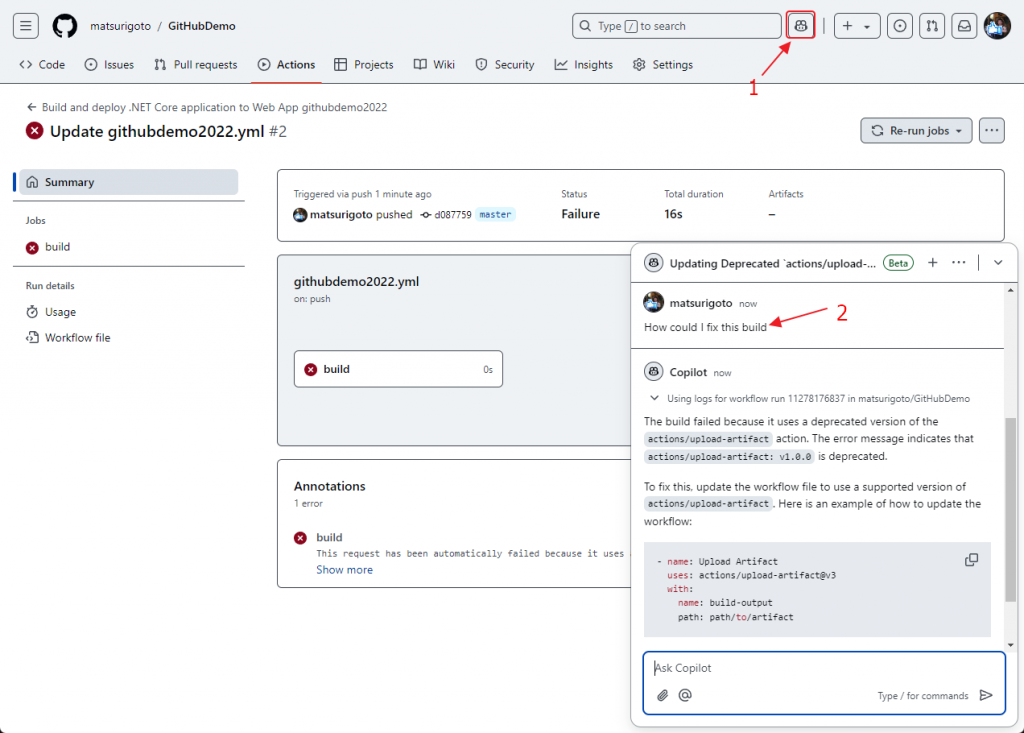This screenshot has width=1024, height=733.
Task: Copy the YAML code snippet
Action: (x=972, y=560)
